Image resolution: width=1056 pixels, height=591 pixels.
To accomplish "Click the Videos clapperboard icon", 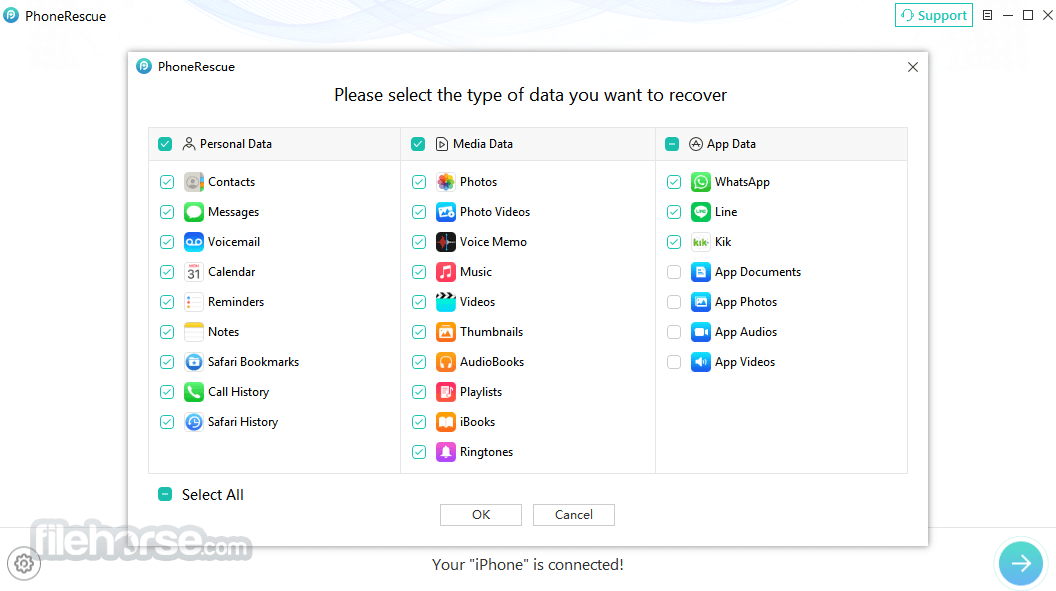I will [446, 302].
